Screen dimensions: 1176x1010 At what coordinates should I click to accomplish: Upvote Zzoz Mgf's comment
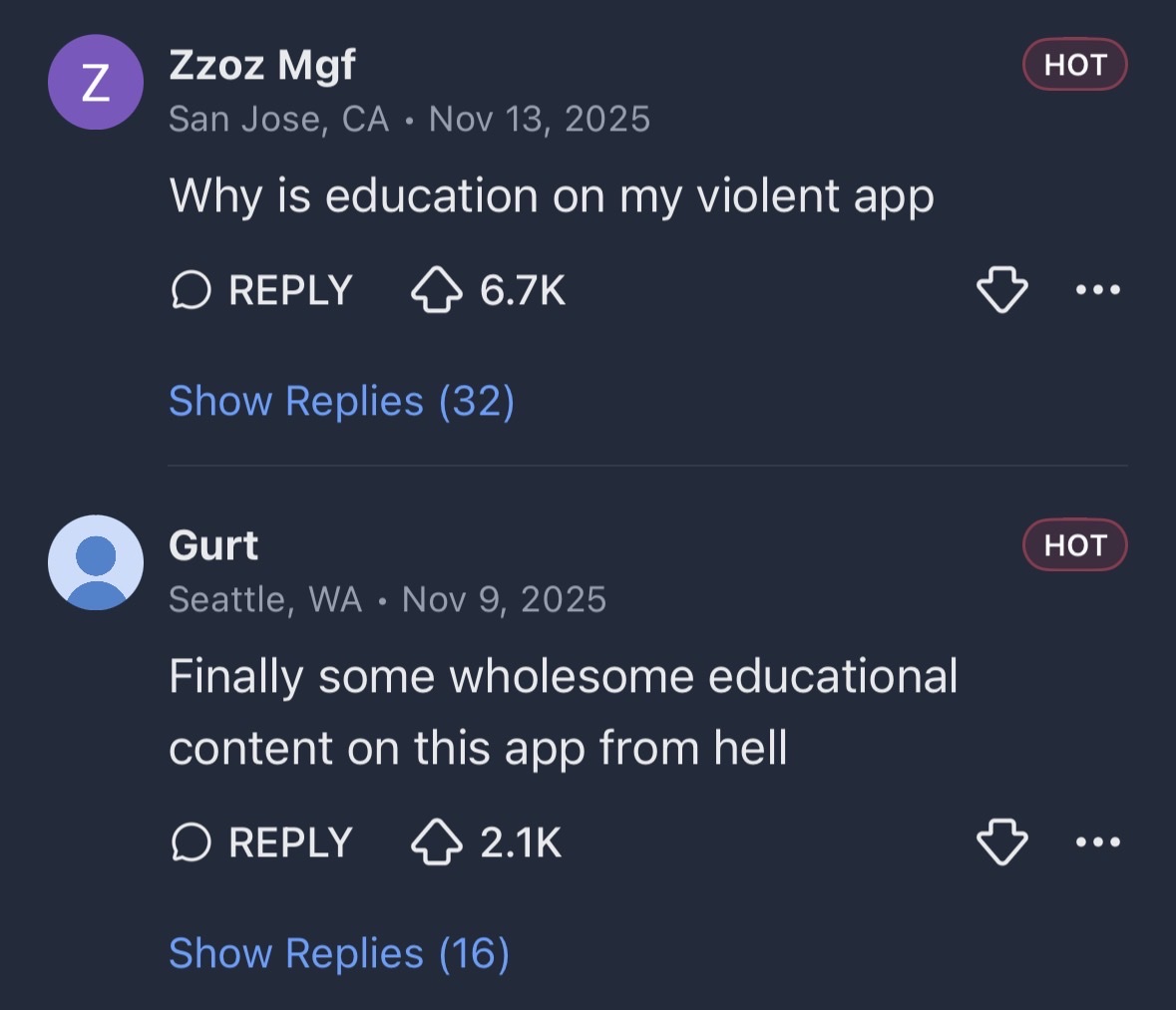pyautogui.click(x=437, y=291)
